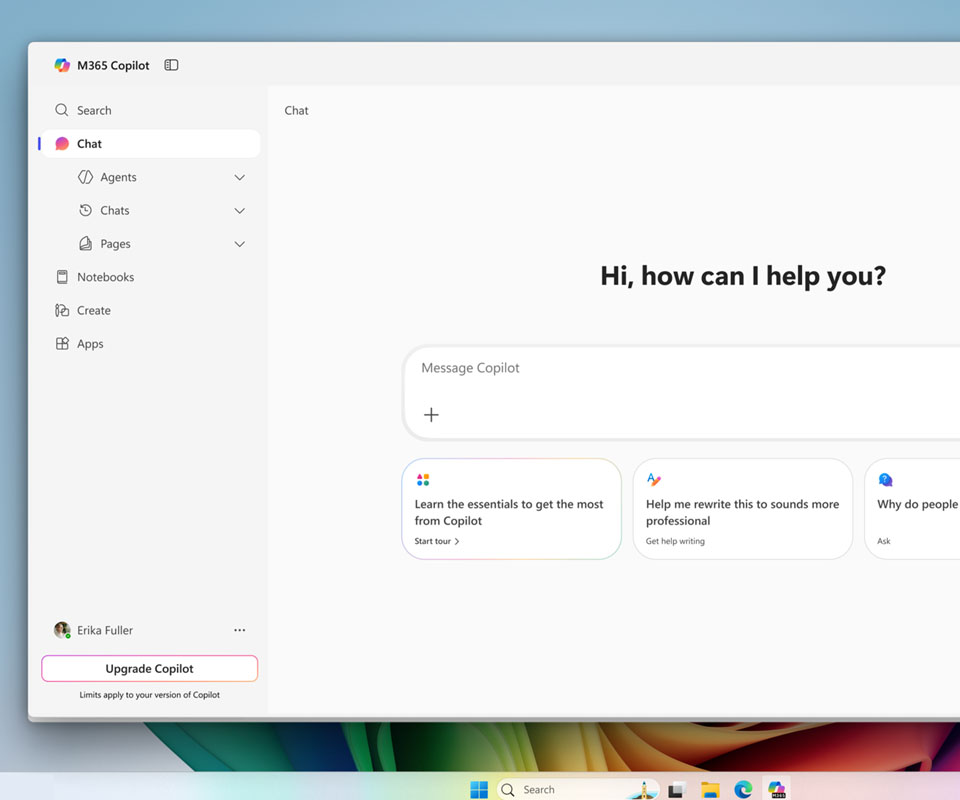The width and height of the screenshot is (960, 800).
Task: Expand the Chats history chevron
Action: (x=239, y=211)
